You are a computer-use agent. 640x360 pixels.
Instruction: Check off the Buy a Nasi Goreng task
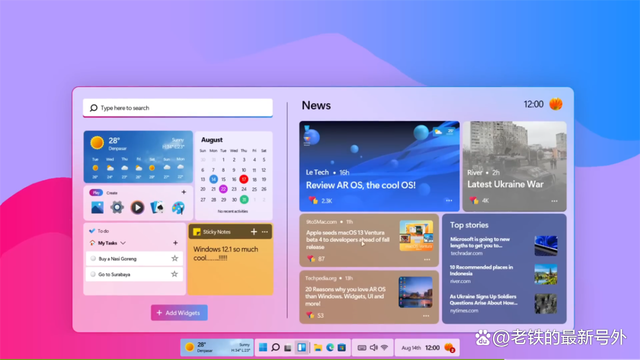click(x=93, y=258)
